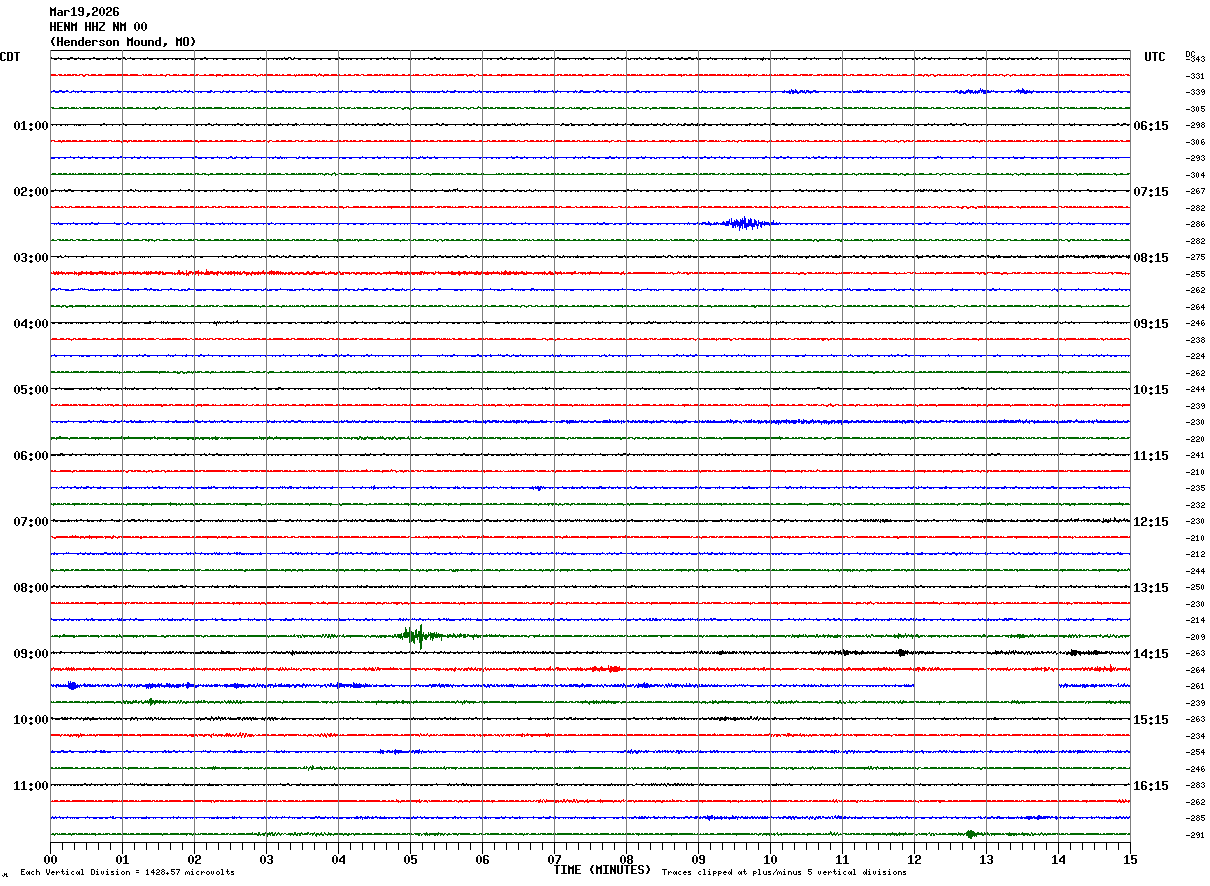Click the CDT timezone label
This screenshot has height=886, width=1210.
point(10,57)
